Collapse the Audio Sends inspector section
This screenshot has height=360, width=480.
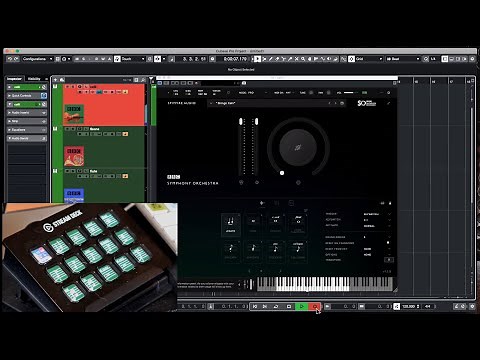[27, 138]
